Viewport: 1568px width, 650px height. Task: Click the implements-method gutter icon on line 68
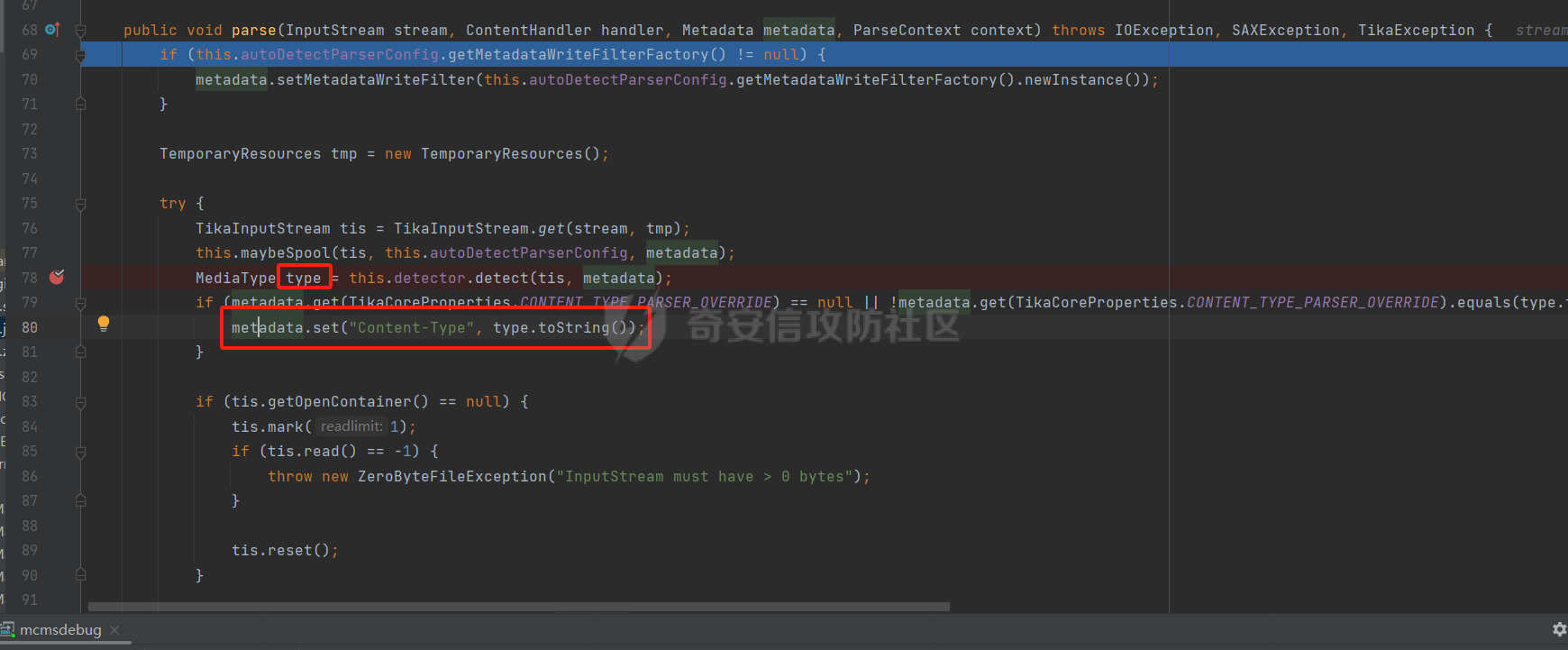click(52, 30)
